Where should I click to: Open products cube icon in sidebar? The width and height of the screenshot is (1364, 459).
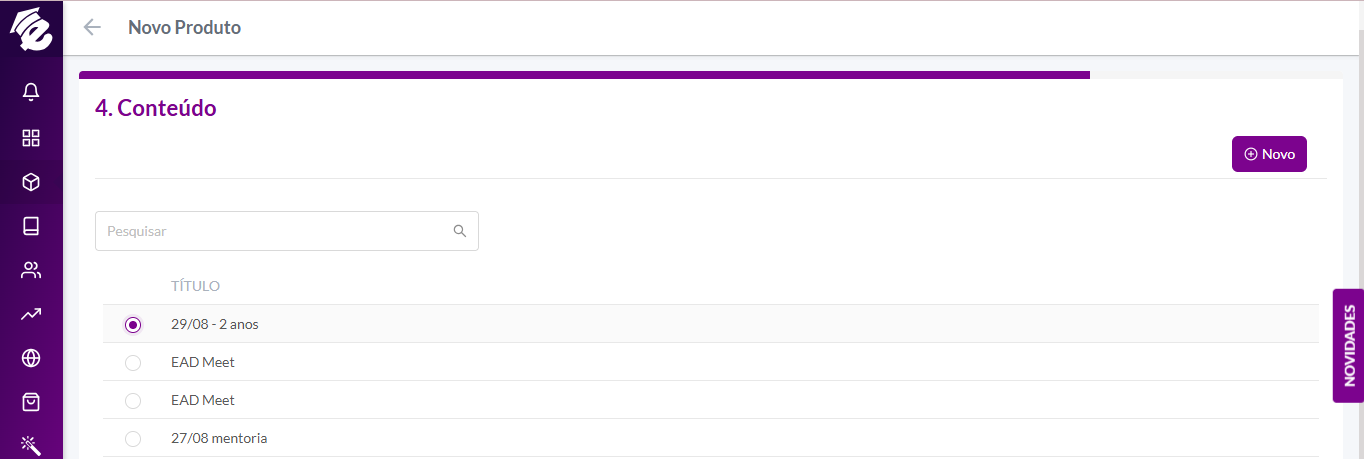31,182
